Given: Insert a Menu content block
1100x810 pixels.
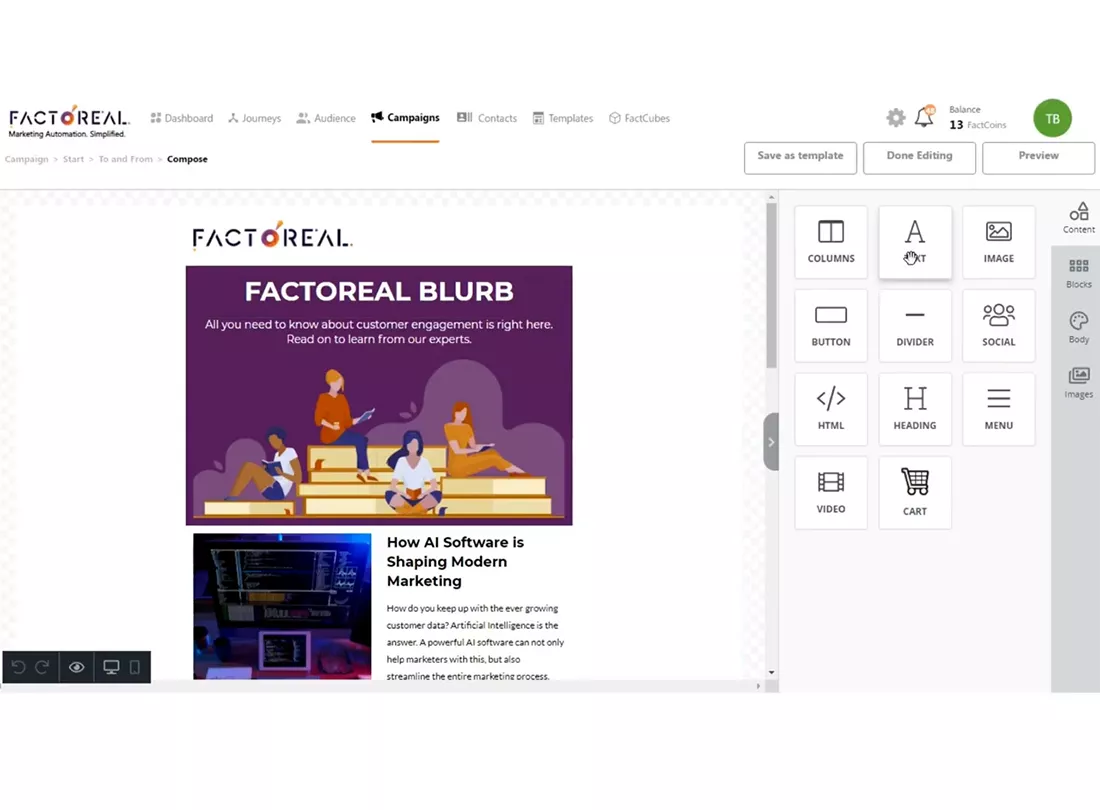Looking at the screenshot, I should click(998, 409).
